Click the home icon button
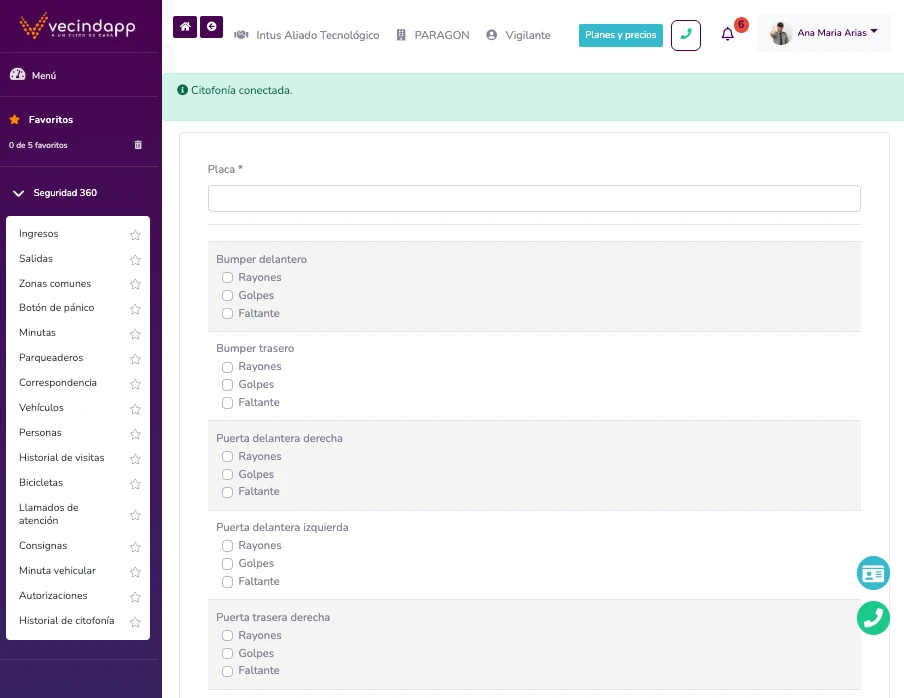 185,27
